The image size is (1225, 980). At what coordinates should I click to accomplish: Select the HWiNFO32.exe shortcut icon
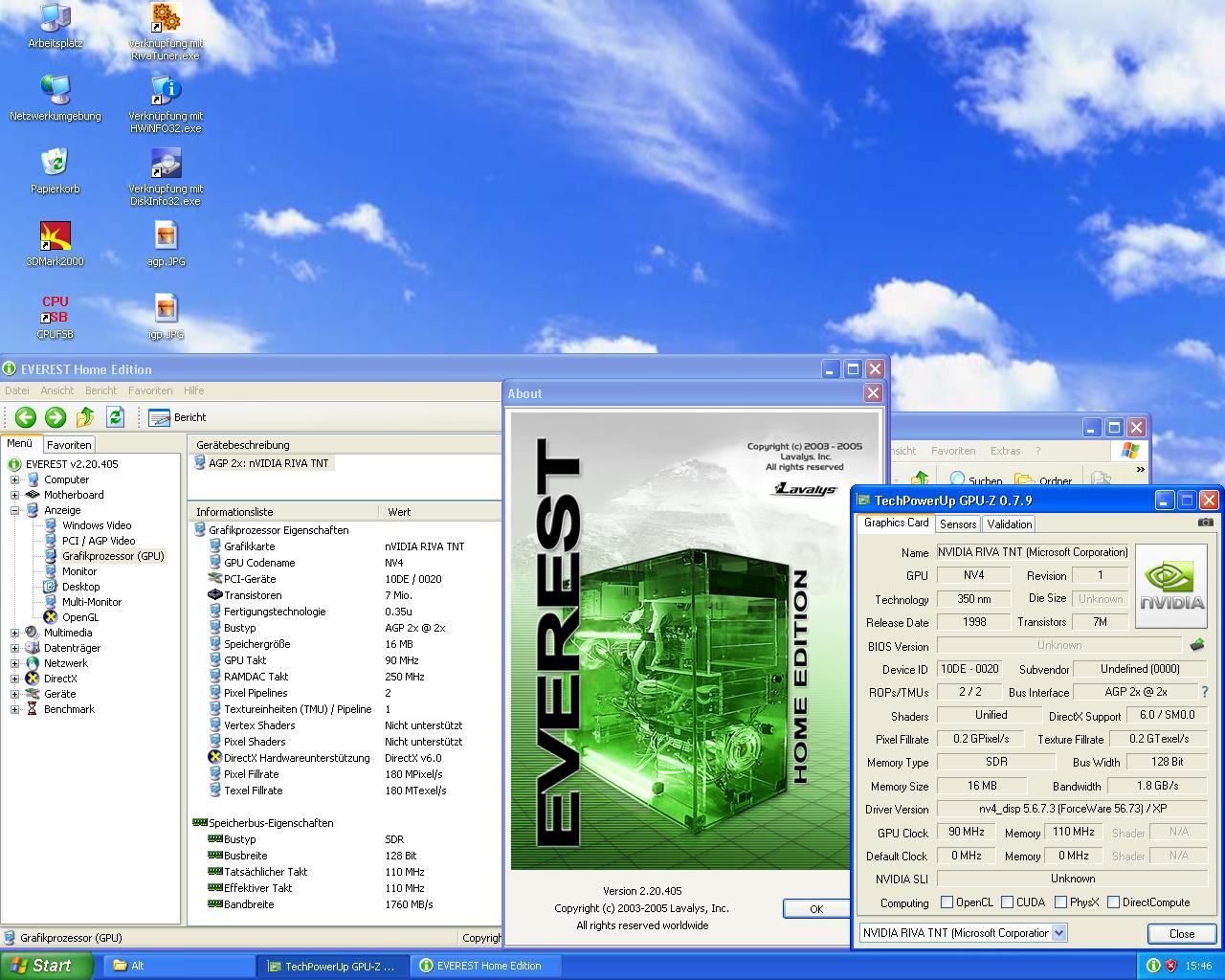[x=166, y=104]
